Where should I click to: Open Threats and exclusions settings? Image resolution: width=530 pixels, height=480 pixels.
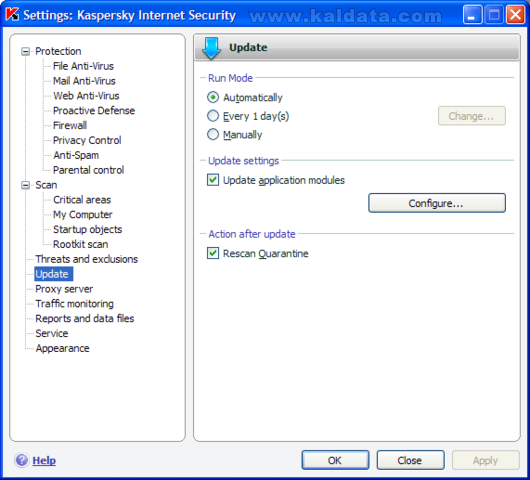pyautogui.click(x=87, y=259)
